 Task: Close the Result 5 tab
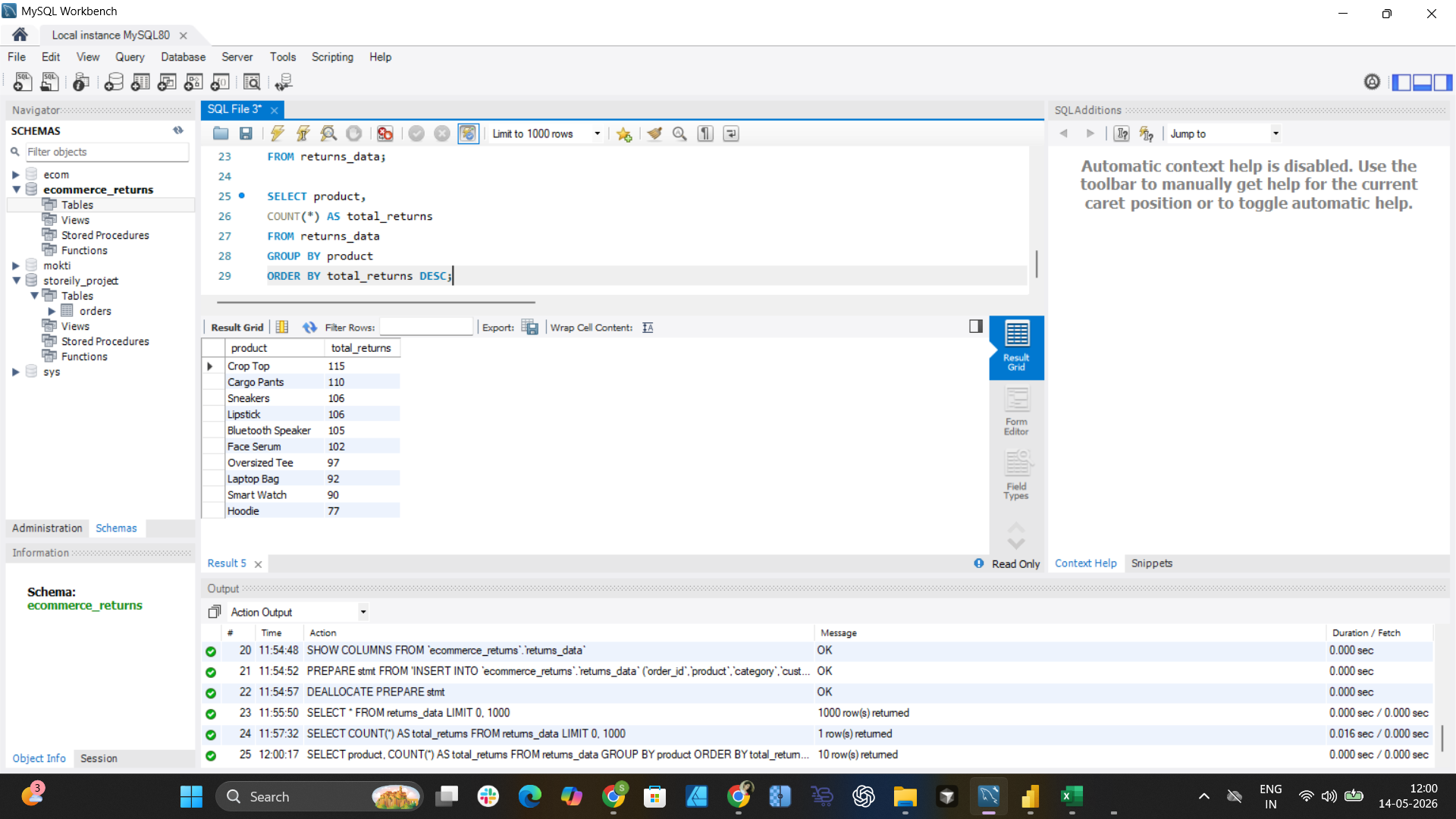[x=258, y=564]
